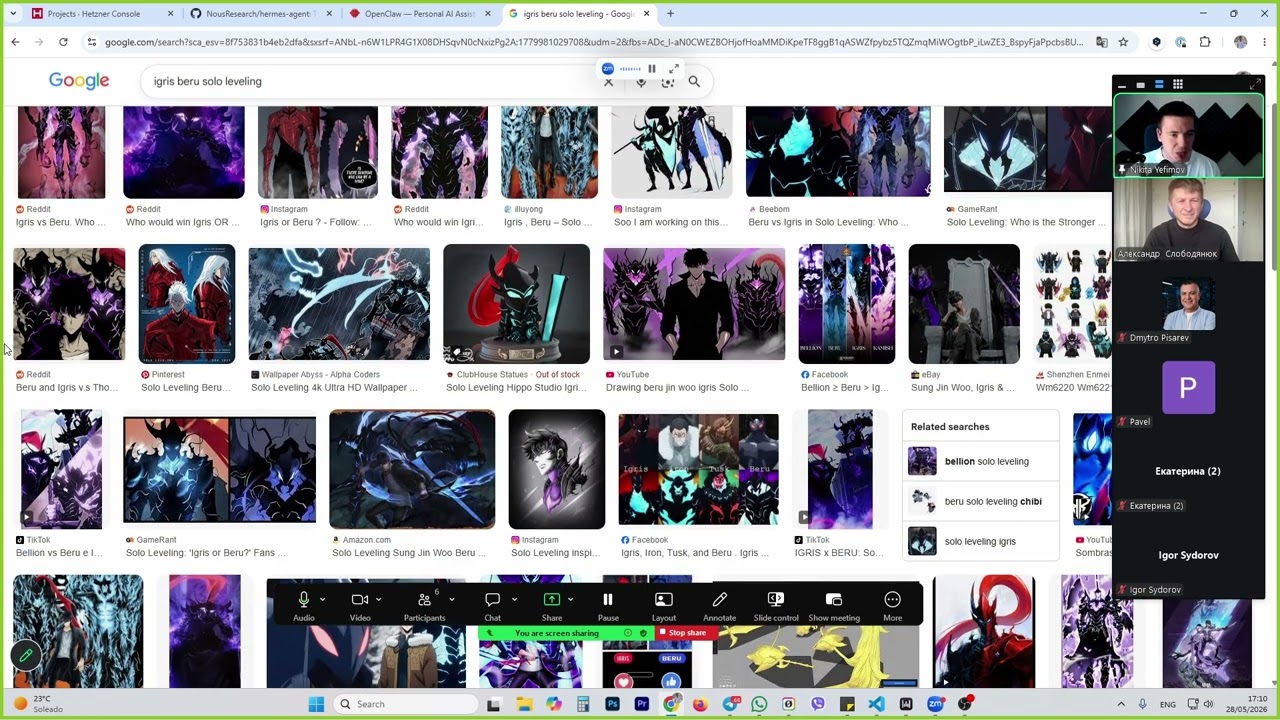Image resolution: width=1280 pixels, height=720 pixels.
Task: Toggle Zoom microphone Audio button
Action: click(303, 606)
